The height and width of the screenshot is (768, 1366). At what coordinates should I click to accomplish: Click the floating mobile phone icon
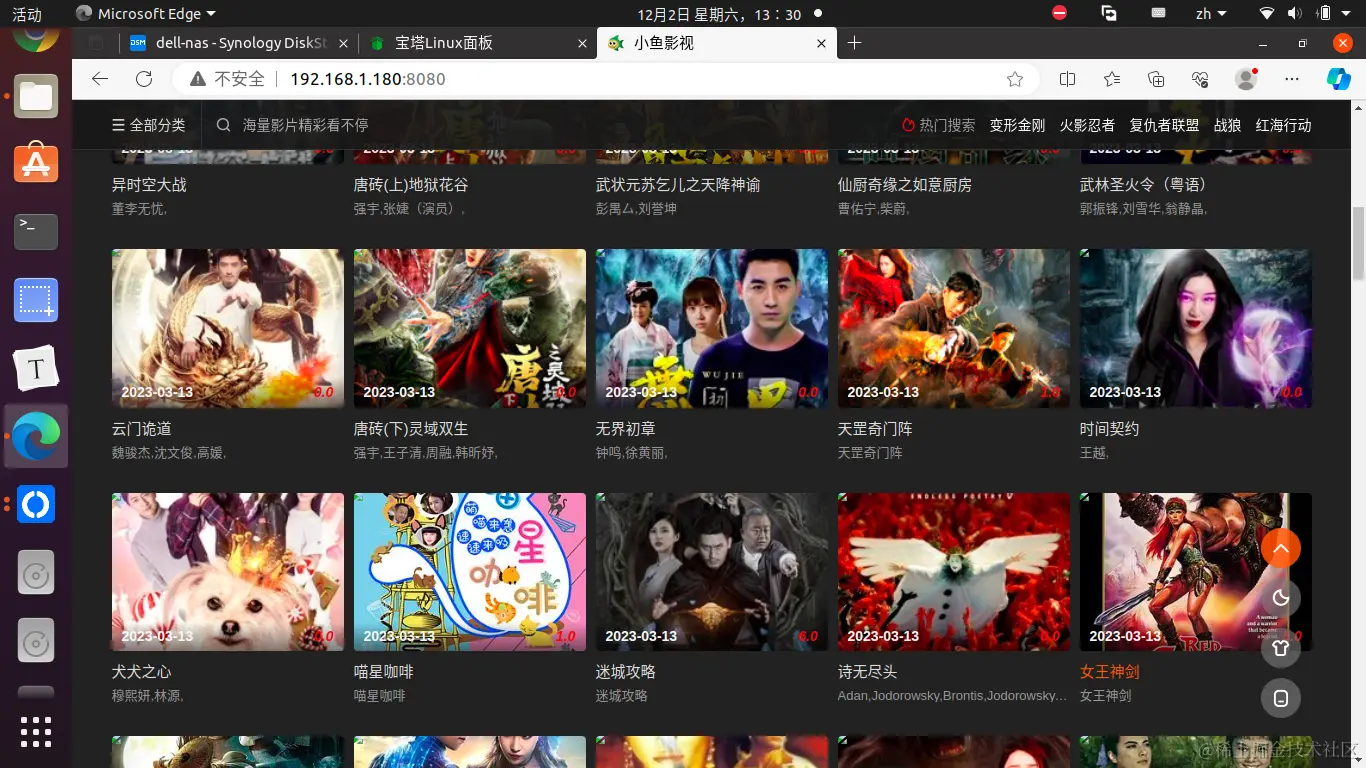pyautogui.click(x=1281, y=698)
